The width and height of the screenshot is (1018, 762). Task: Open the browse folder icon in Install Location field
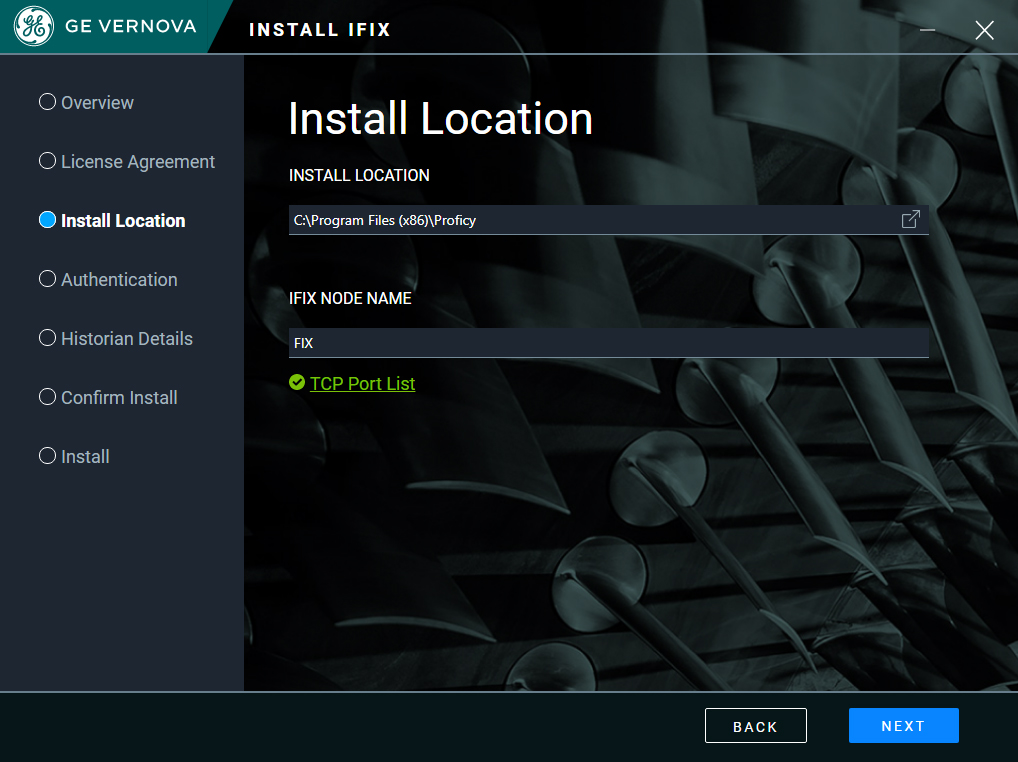[911, 219]
